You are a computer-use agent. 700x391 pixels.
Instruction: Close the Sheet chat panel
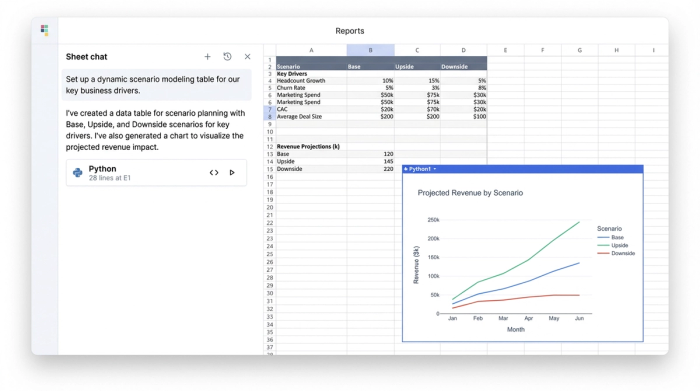tap(247, 57)
